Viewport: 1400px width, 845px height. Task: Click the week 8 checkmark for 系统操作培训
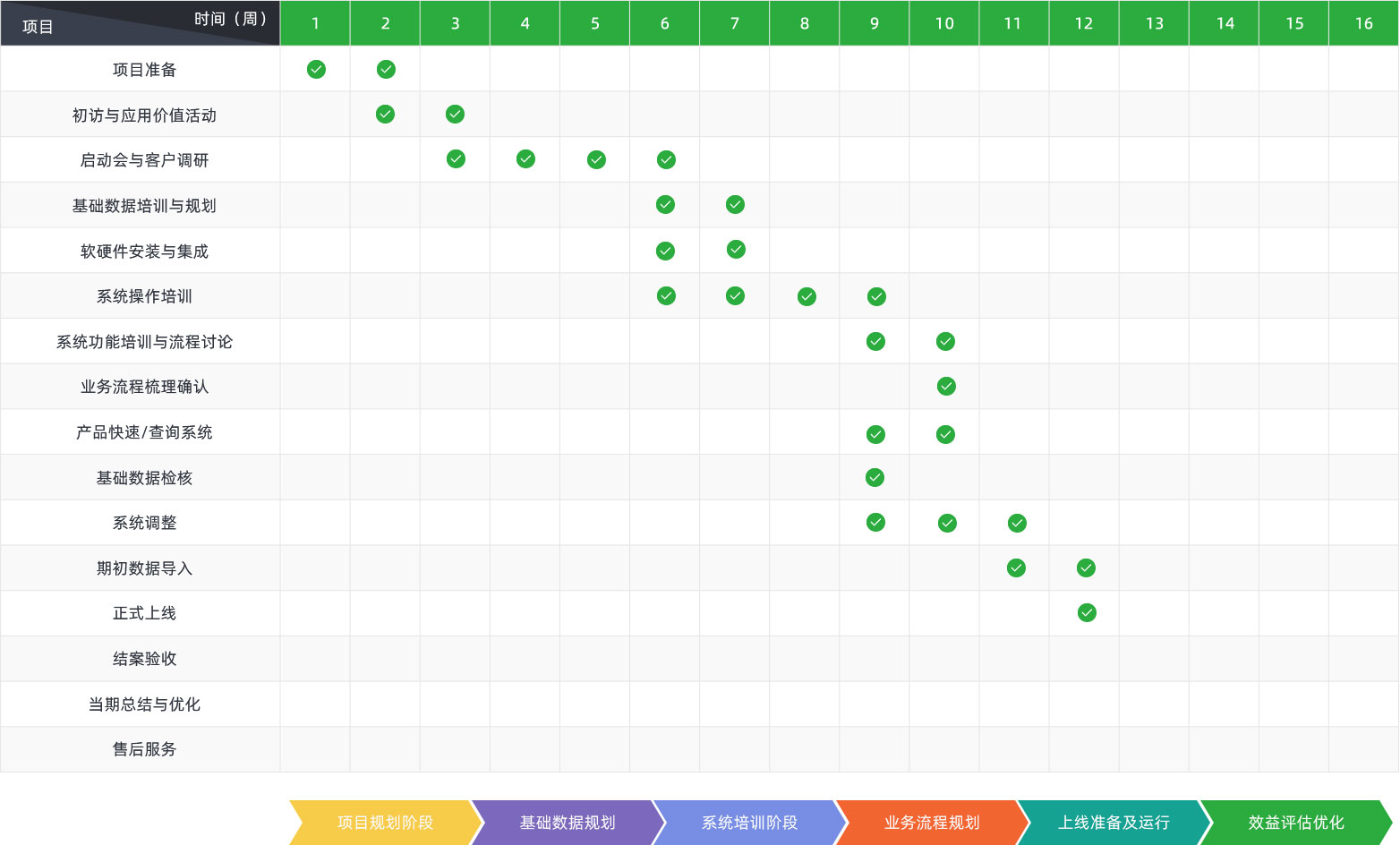tap(807, 297)
